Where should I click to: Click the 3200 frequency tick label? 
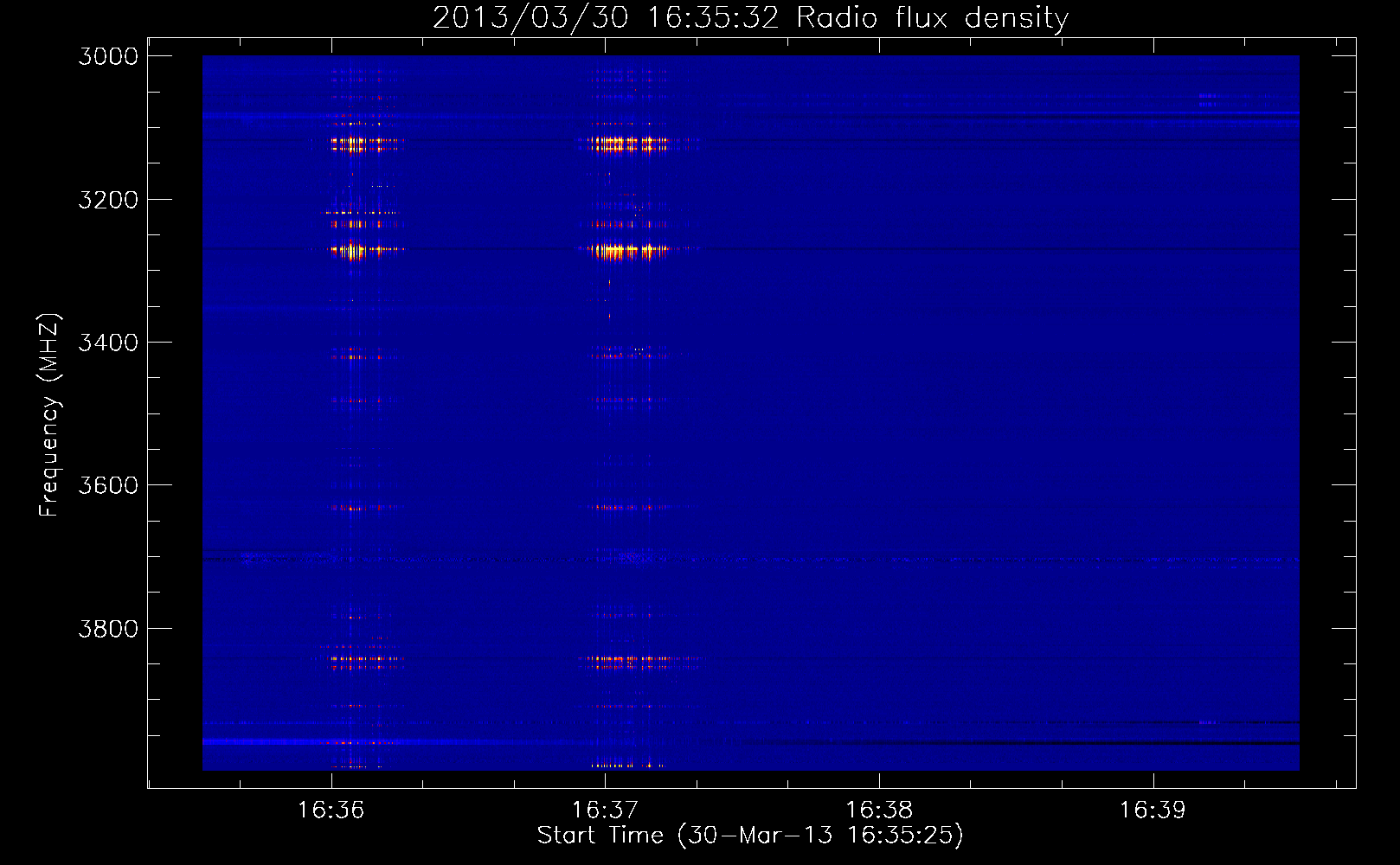[108, 200]
